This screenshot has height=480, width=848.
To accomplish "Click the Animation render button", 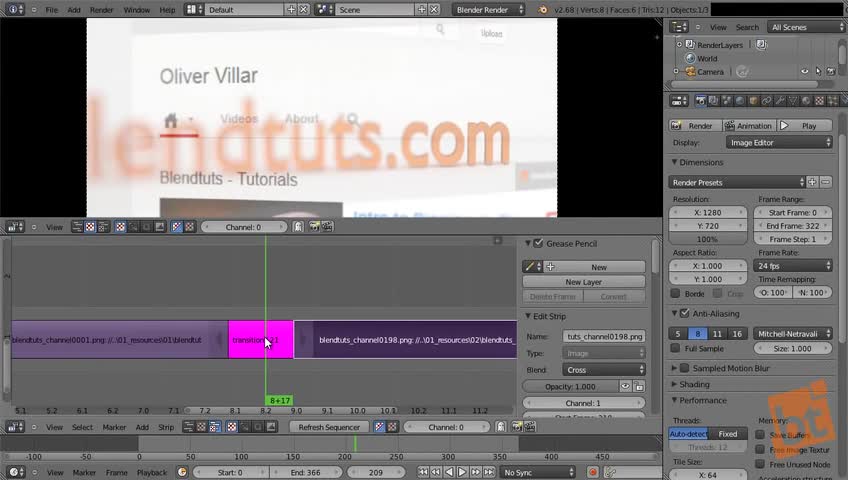I will point(749,126).
